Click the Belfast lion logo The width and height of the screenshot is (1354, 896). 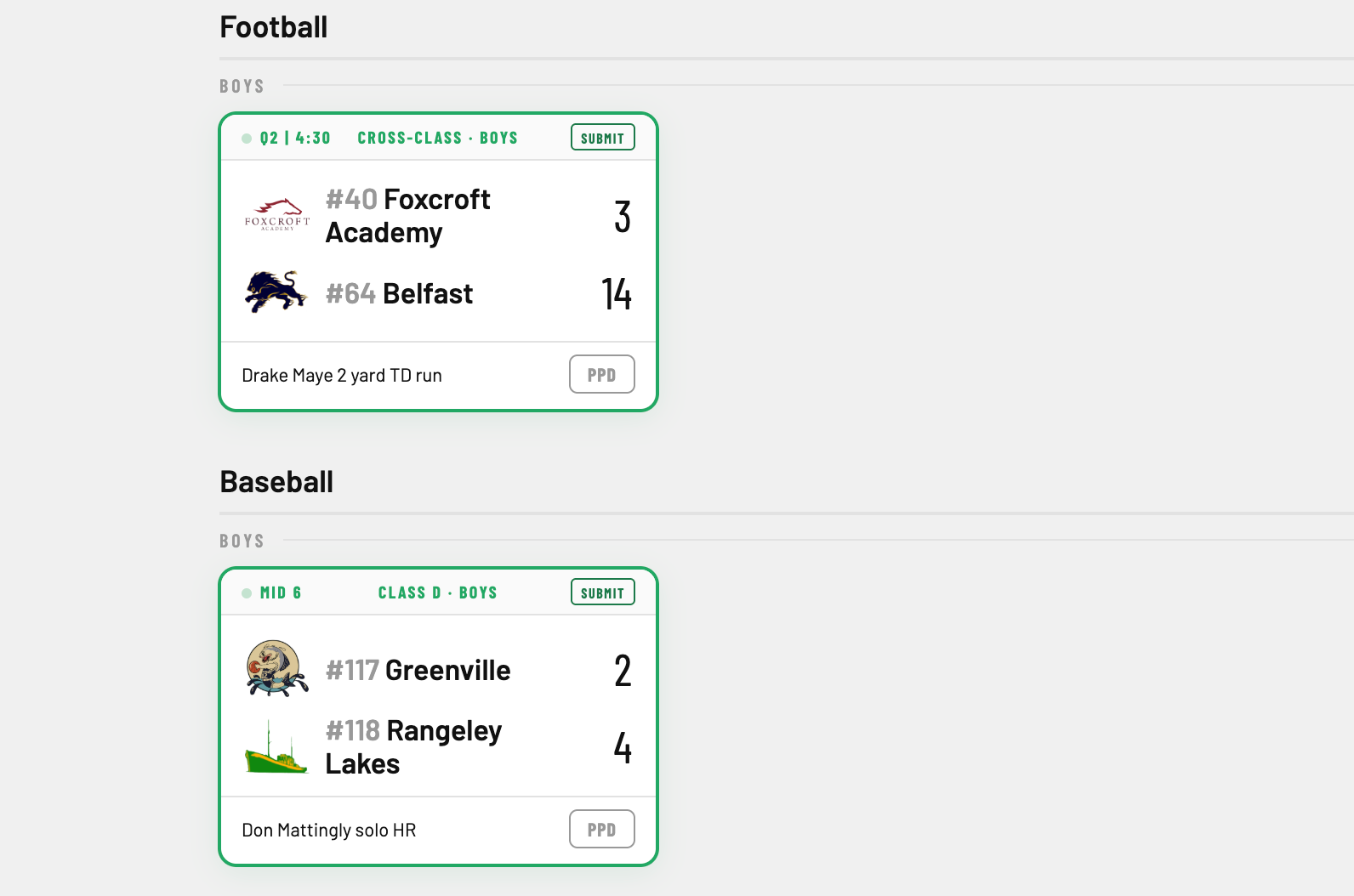click(x=276, y=292)
